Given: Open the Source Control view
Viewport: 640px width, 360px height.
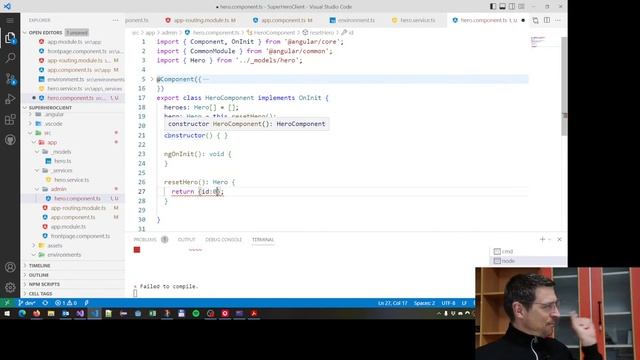Looking at the screenshot, I should [x=10, y=78].
